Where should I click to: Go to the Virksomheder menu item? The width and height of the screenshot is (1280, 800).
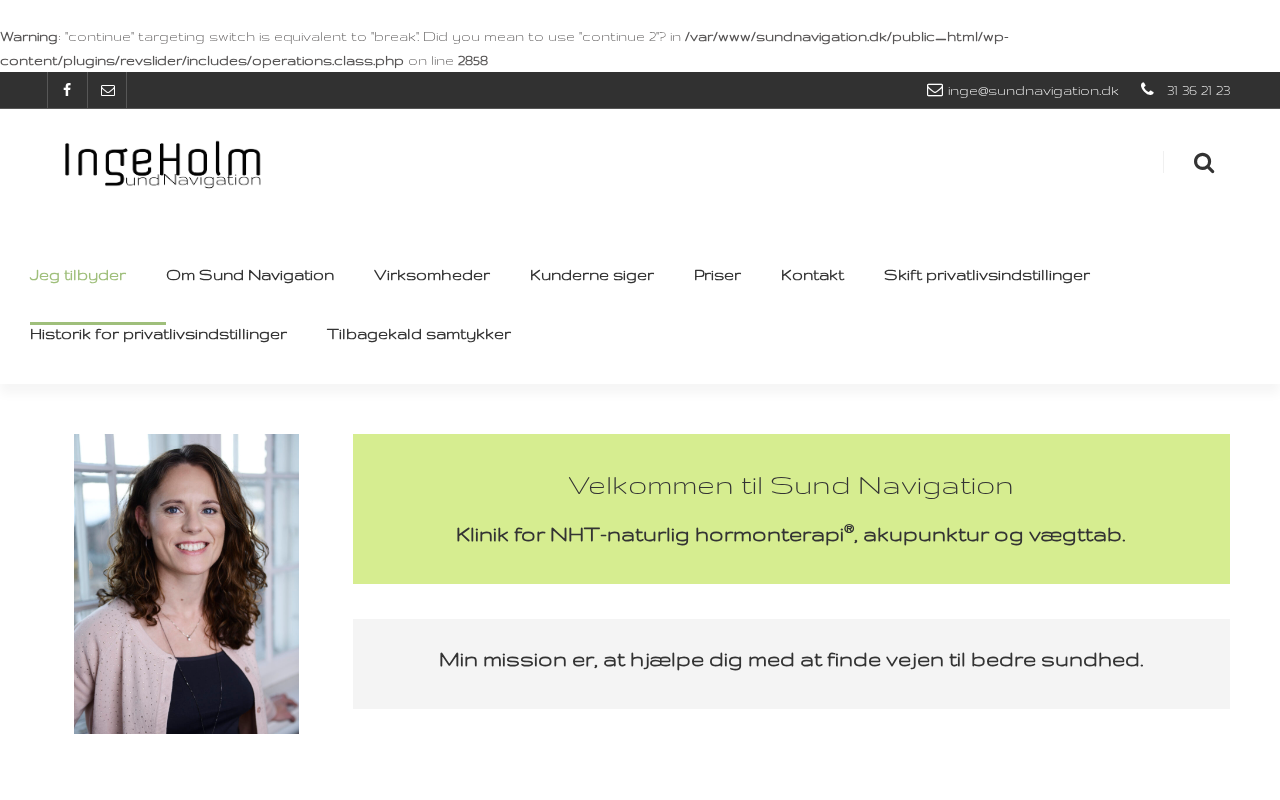432,275
